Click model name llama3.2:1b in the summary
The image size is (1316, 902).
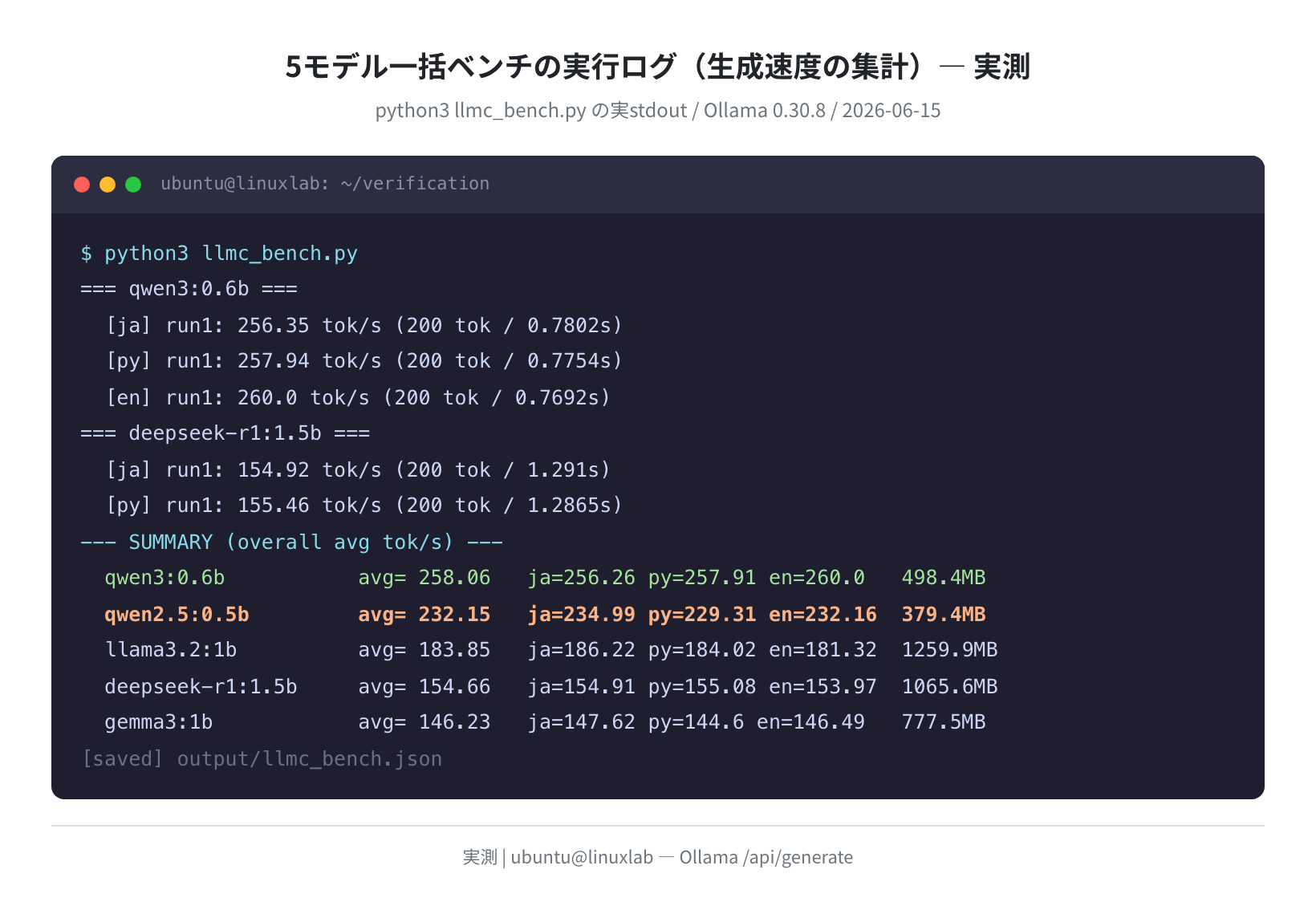(x=171, y=650)
